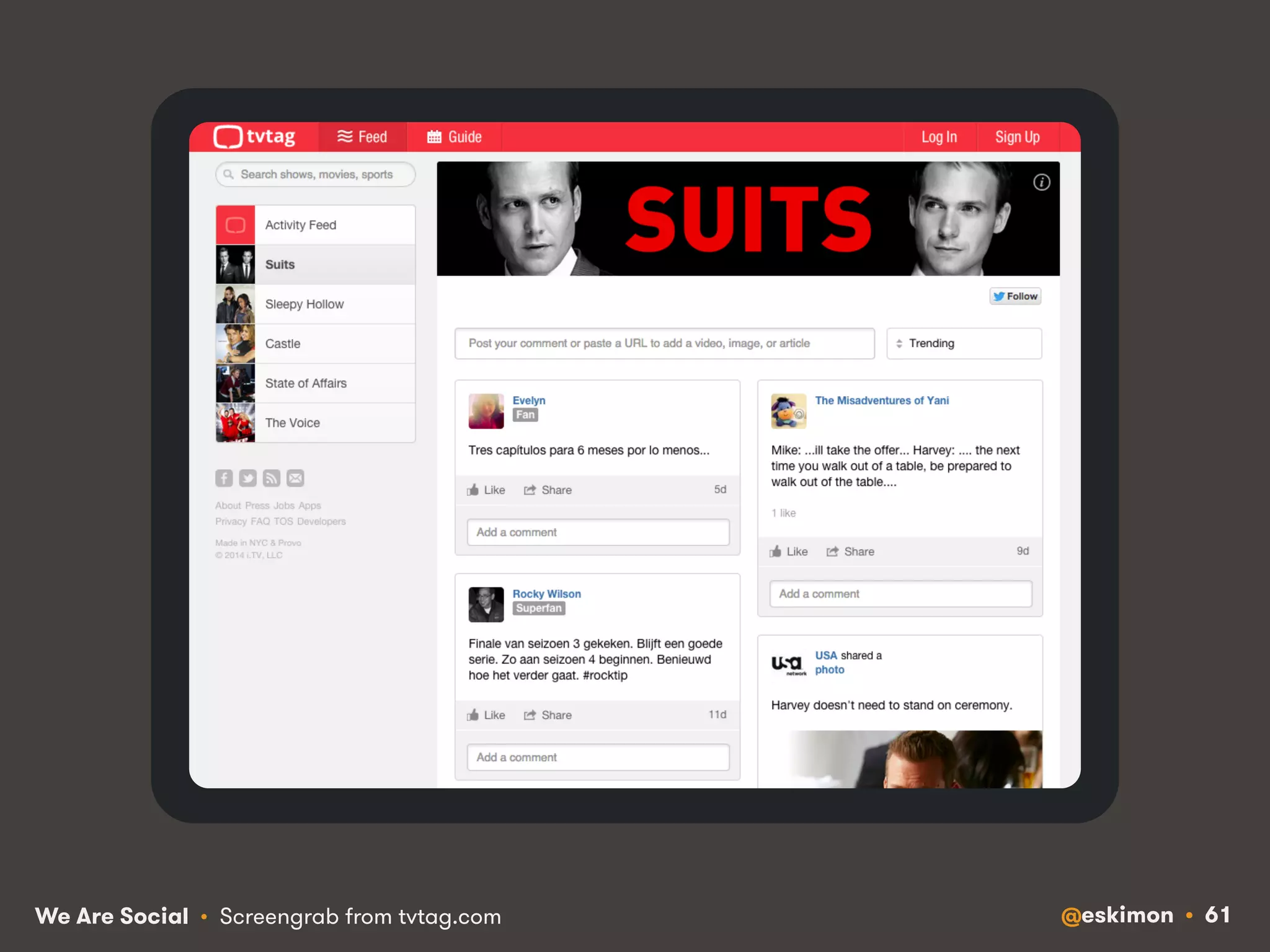Click the shared Harvey photo
This screenshot has height=952, width=1270.
(x=900, y=759)
